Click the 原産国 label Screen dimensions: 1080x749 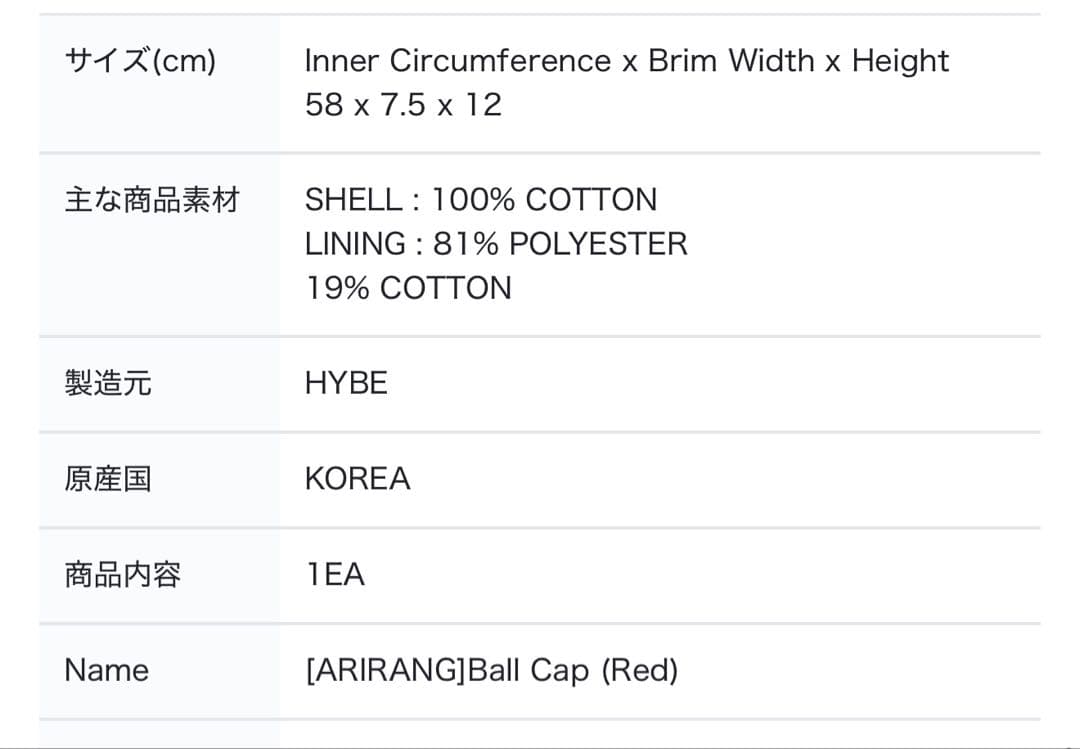click(108, 479)
